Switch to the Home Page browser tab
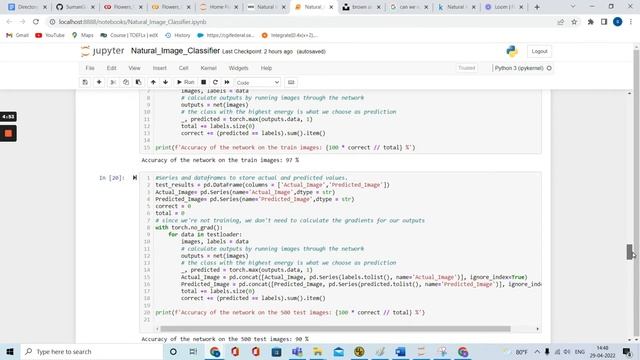The height and width of the screenshot is (360, 640). click(219, 7)
